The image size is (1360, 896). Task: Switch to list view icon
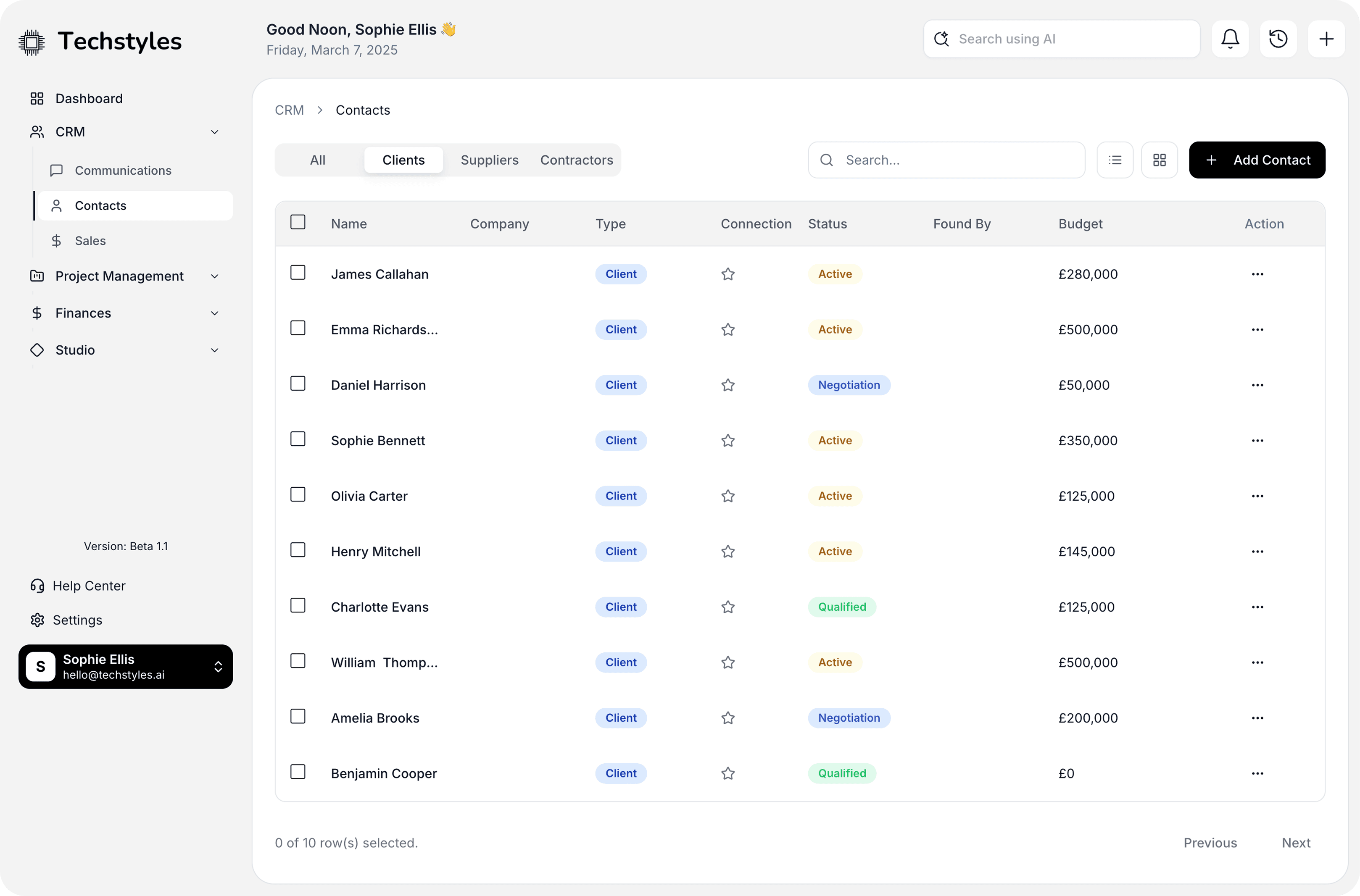[1115, 160]
